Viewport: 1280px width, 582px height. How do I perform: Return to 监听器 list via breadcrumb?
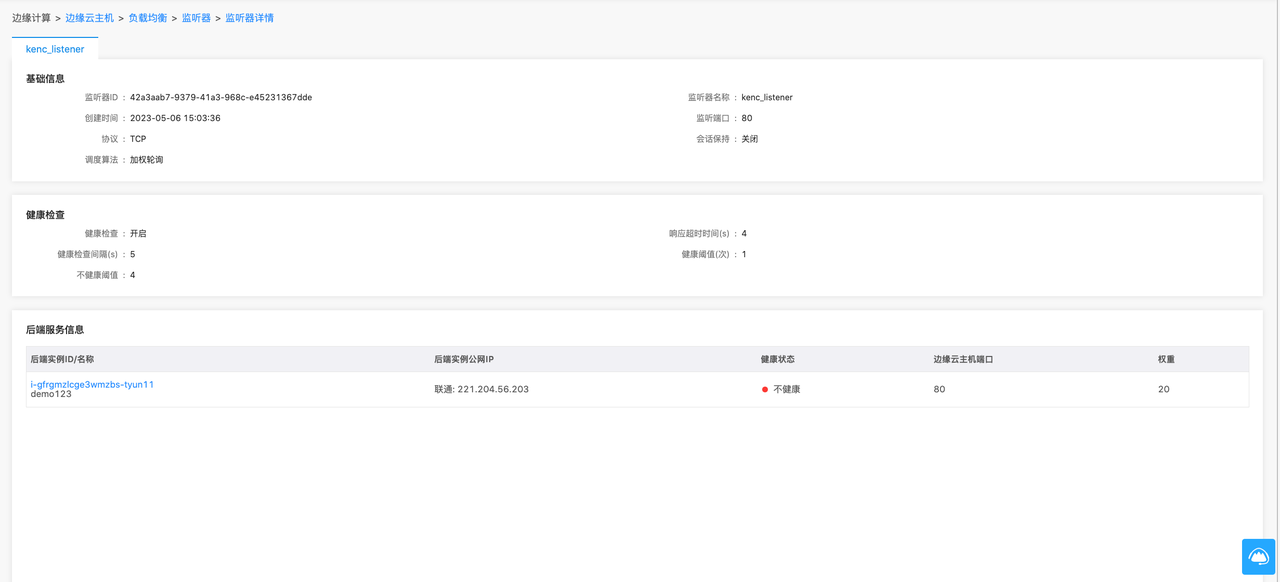(x=196, y=18)
